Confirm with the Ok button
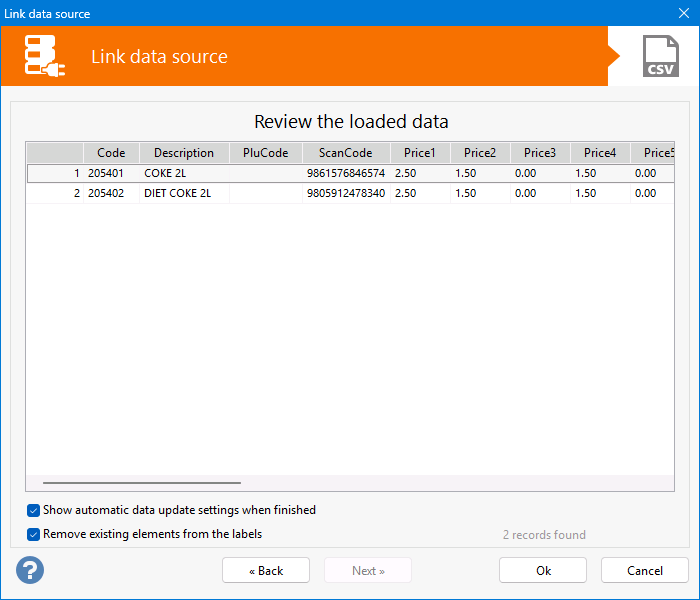Screen dimensions: 700x600 (542, 570)
